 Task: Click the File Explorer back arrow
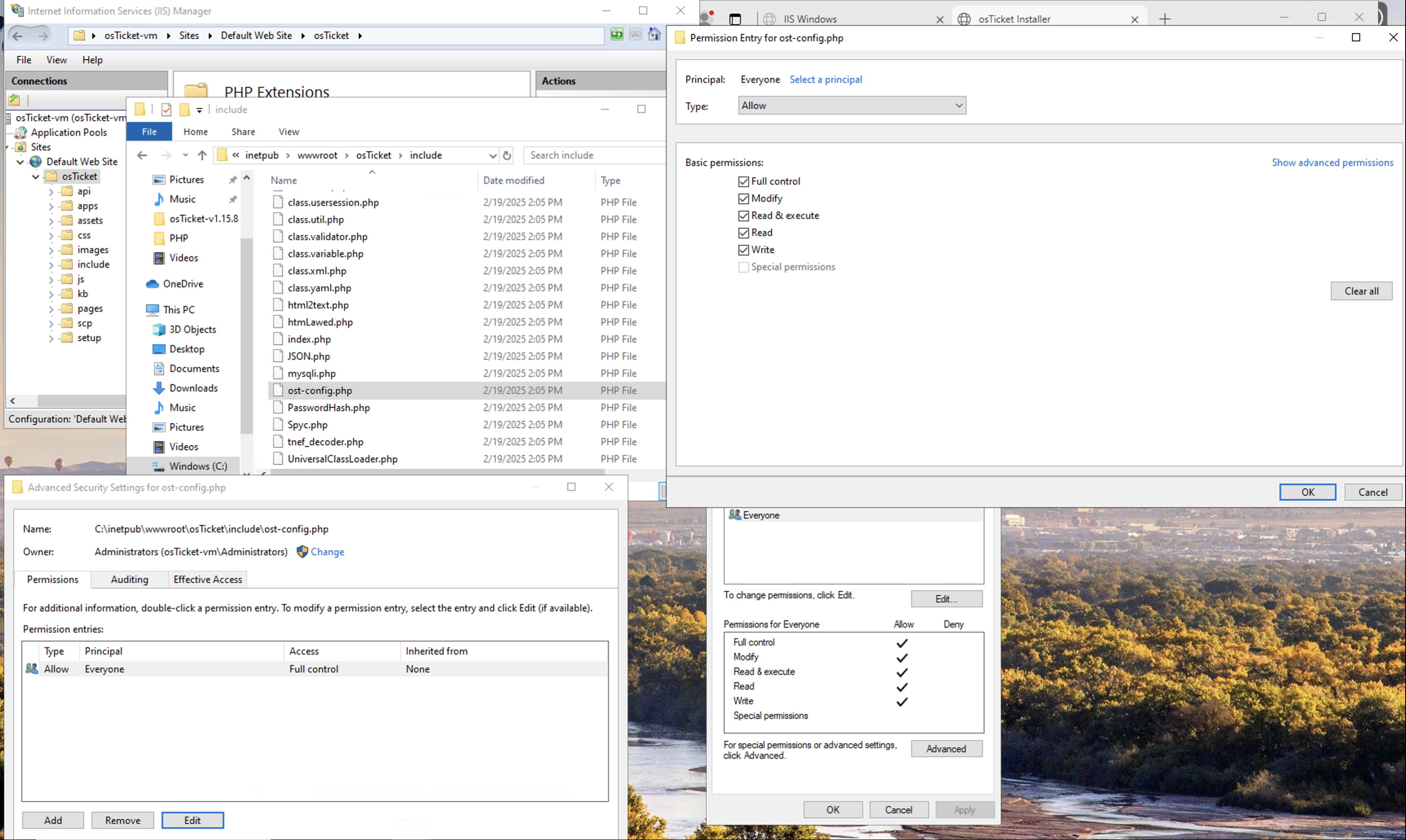click(x=142, y=155)
